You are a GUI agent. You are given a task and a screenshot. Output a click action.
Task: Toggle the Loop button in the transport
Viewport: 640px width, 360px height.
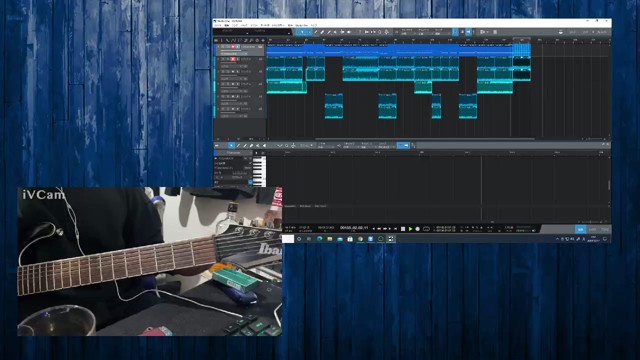click(x=426, y=229)
